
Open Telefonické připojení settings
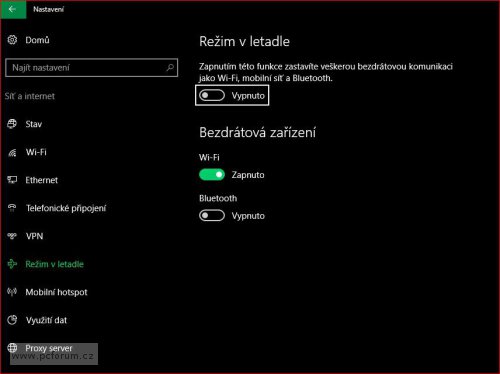[x=66, y=208]
